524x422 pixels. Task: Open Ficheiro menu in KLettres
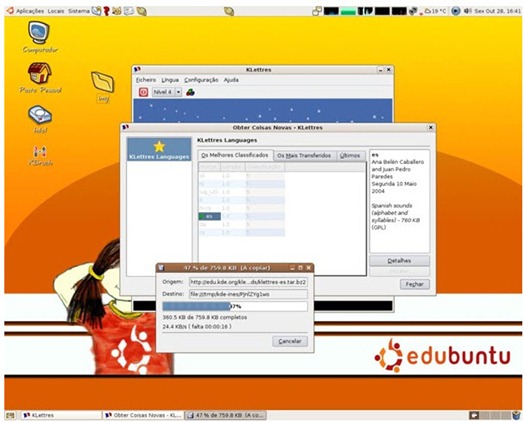click(x=146, y=80)
